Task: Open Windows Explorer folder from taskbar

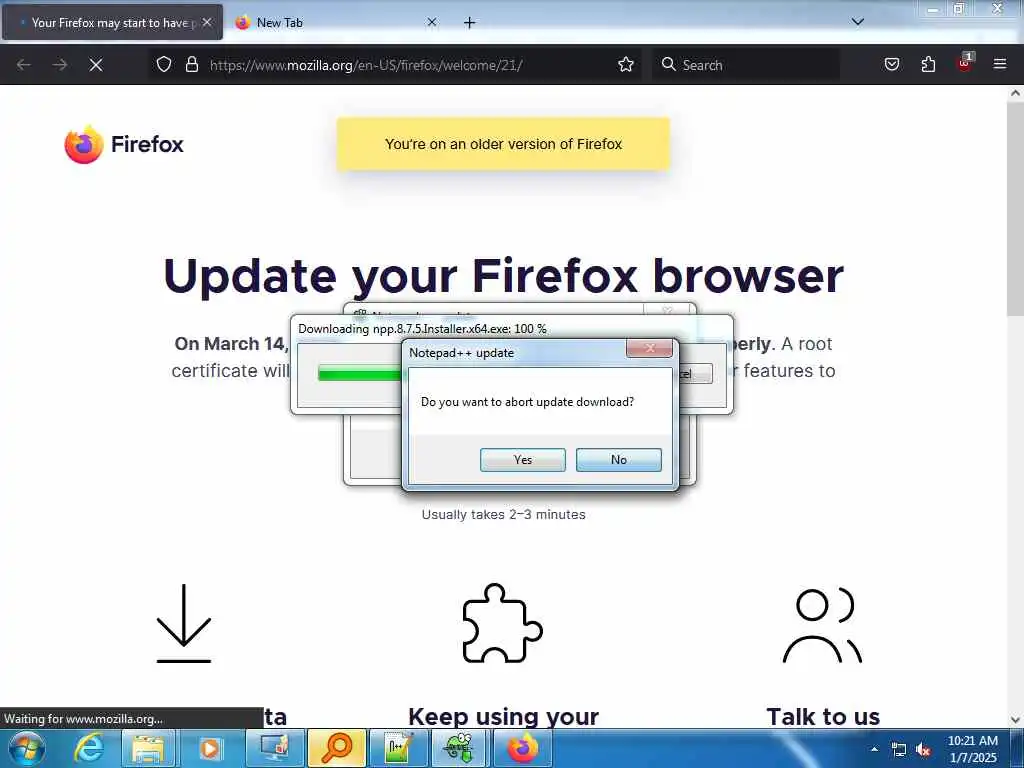Action: (x=149, y=748)
